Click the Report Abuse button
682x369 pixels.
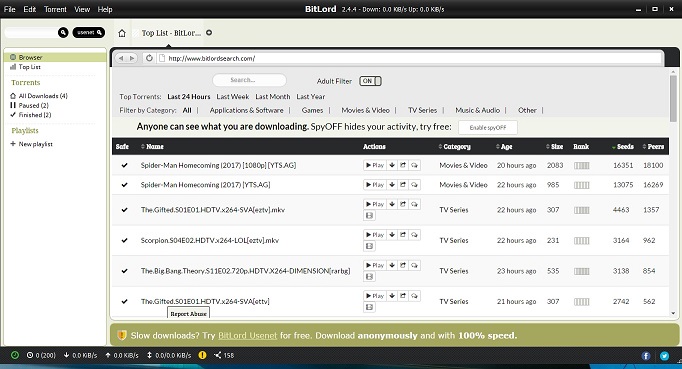pyautogui.click(x=188, y=313)
